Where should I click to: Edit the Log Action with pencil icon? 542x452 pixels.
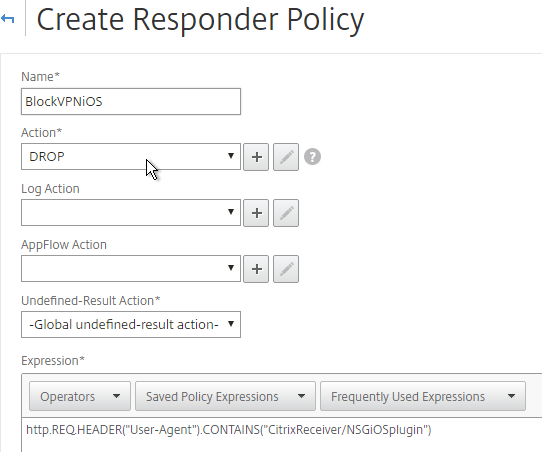[x=286, y=213]
